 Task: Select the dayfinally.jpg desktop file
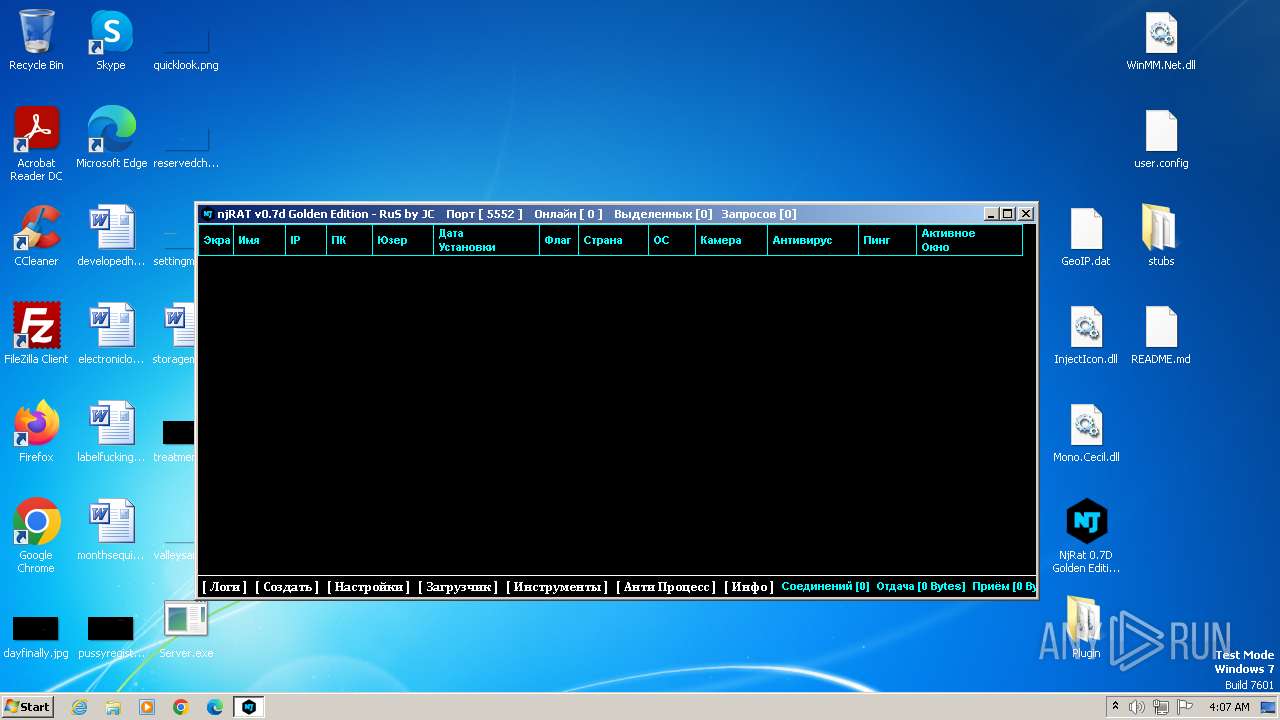coord(36,636)
